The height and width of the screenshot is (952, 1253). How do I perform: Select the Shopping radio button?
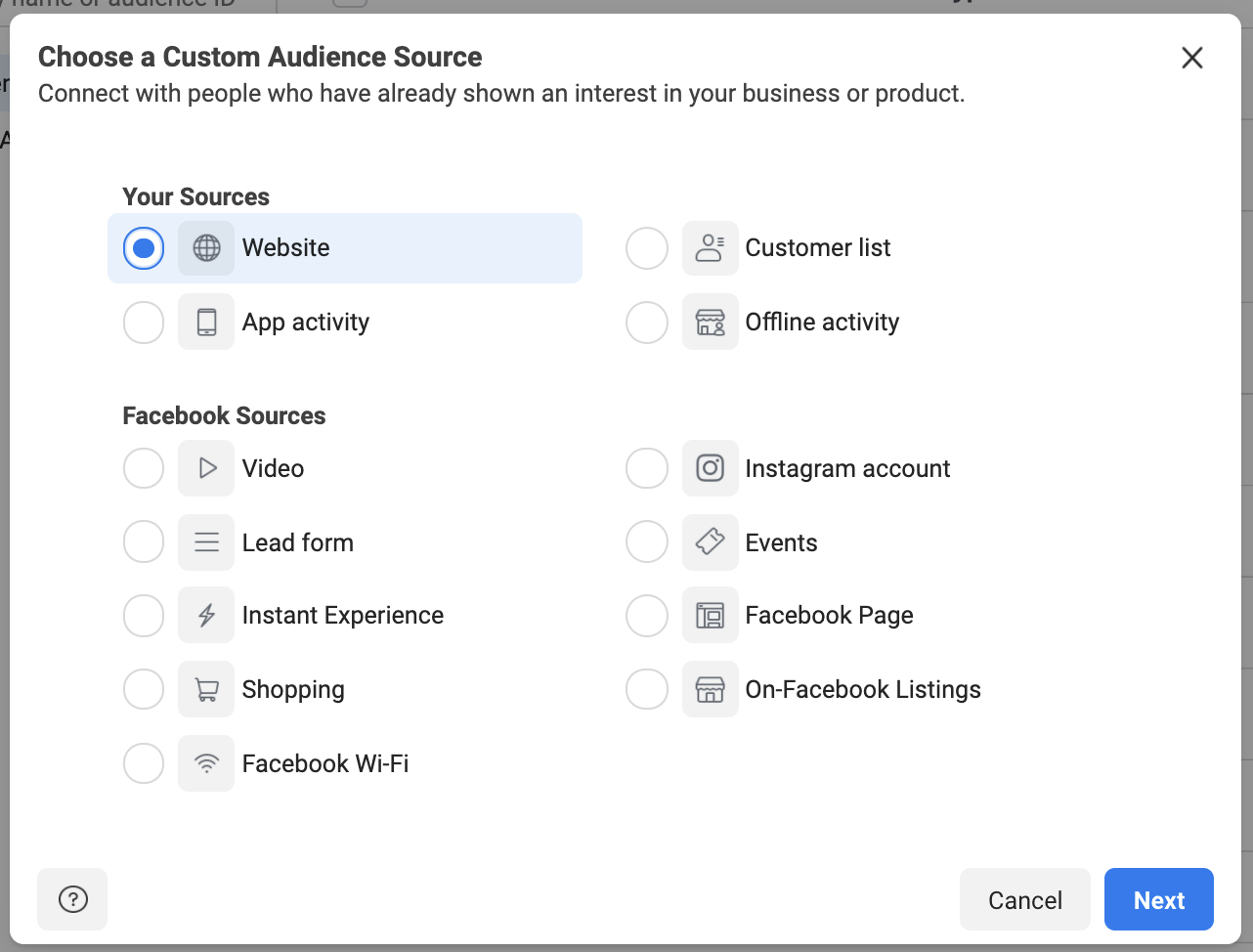pyautogui.click(x=144, y=690)
